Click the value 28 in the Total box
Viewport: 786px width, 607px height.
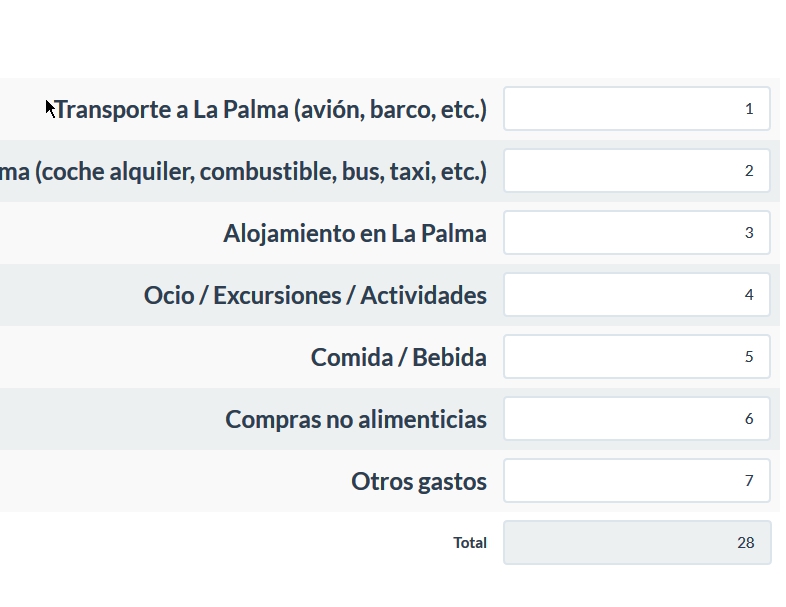pyautogui.click(x=745, y=543)
